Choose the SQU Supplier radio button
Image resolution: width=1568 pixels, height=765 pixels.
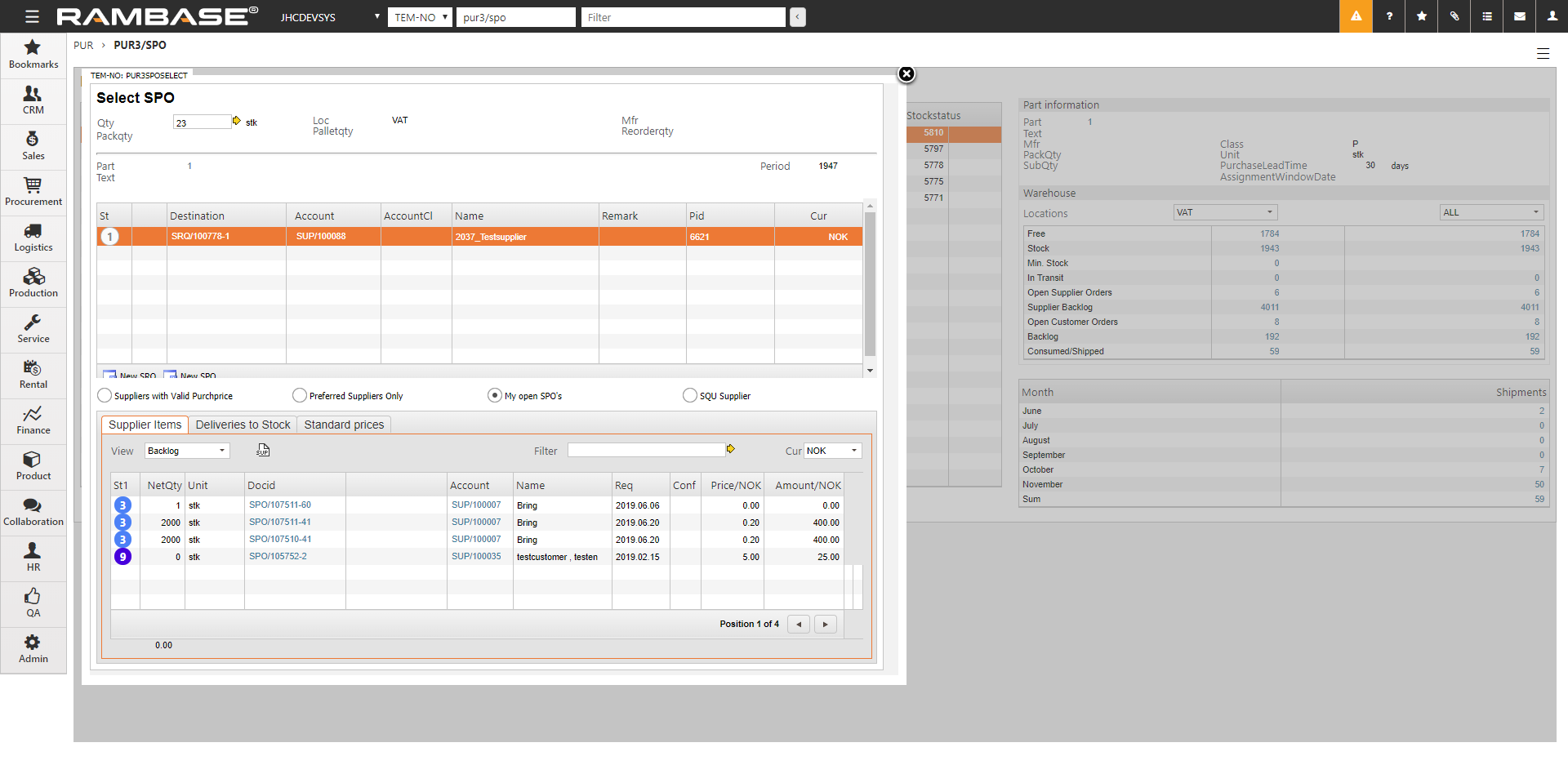(690, 396)
